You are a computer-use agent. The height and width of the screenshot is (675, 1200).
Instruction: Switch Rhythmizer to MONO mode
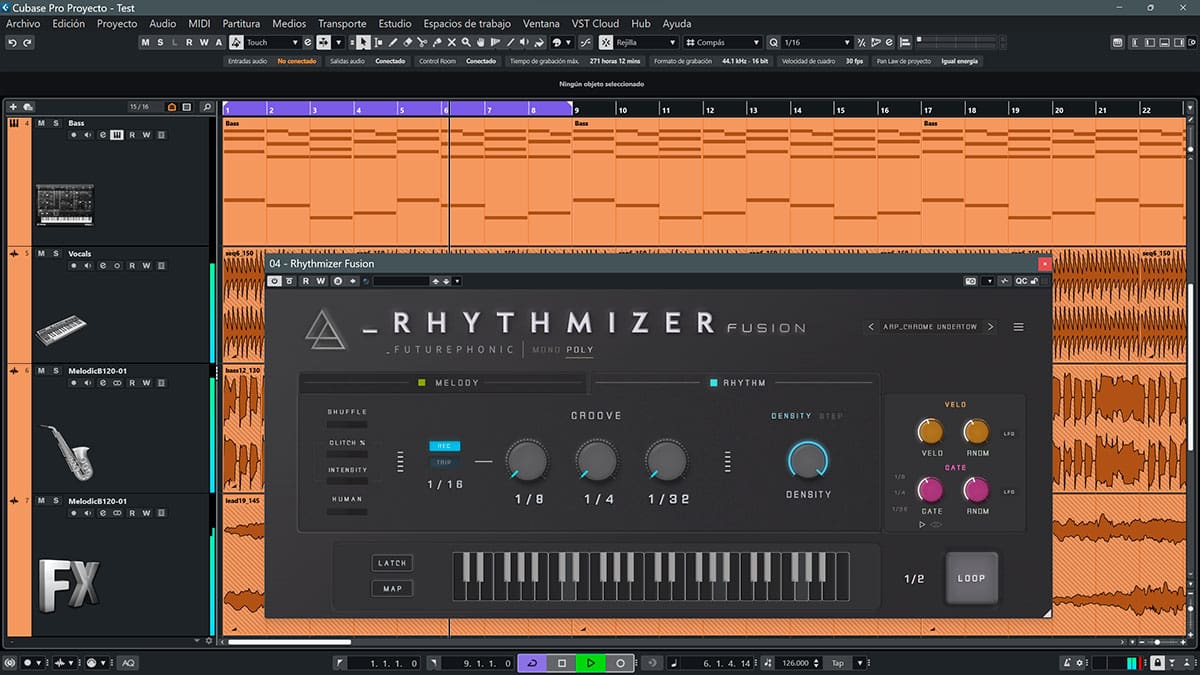pos(546,350)
